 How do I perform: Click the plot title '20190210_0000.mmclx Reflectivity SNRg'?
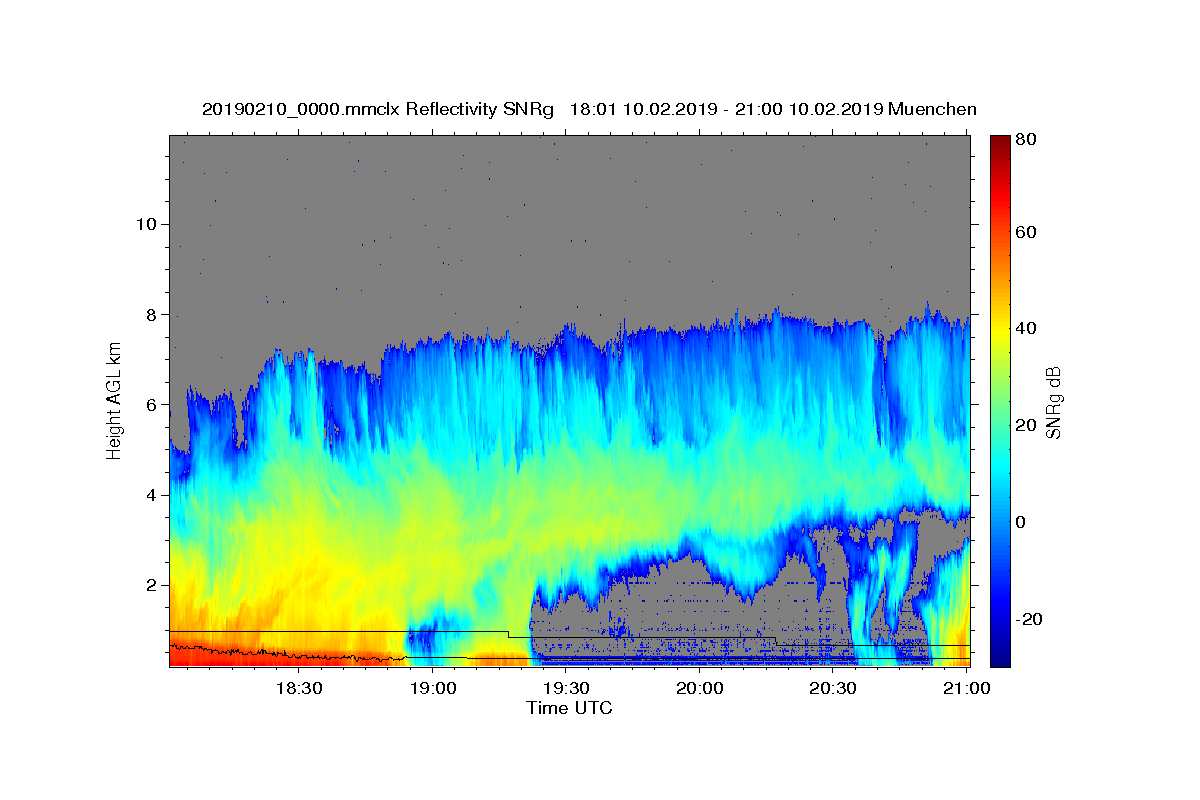(378, 109)
